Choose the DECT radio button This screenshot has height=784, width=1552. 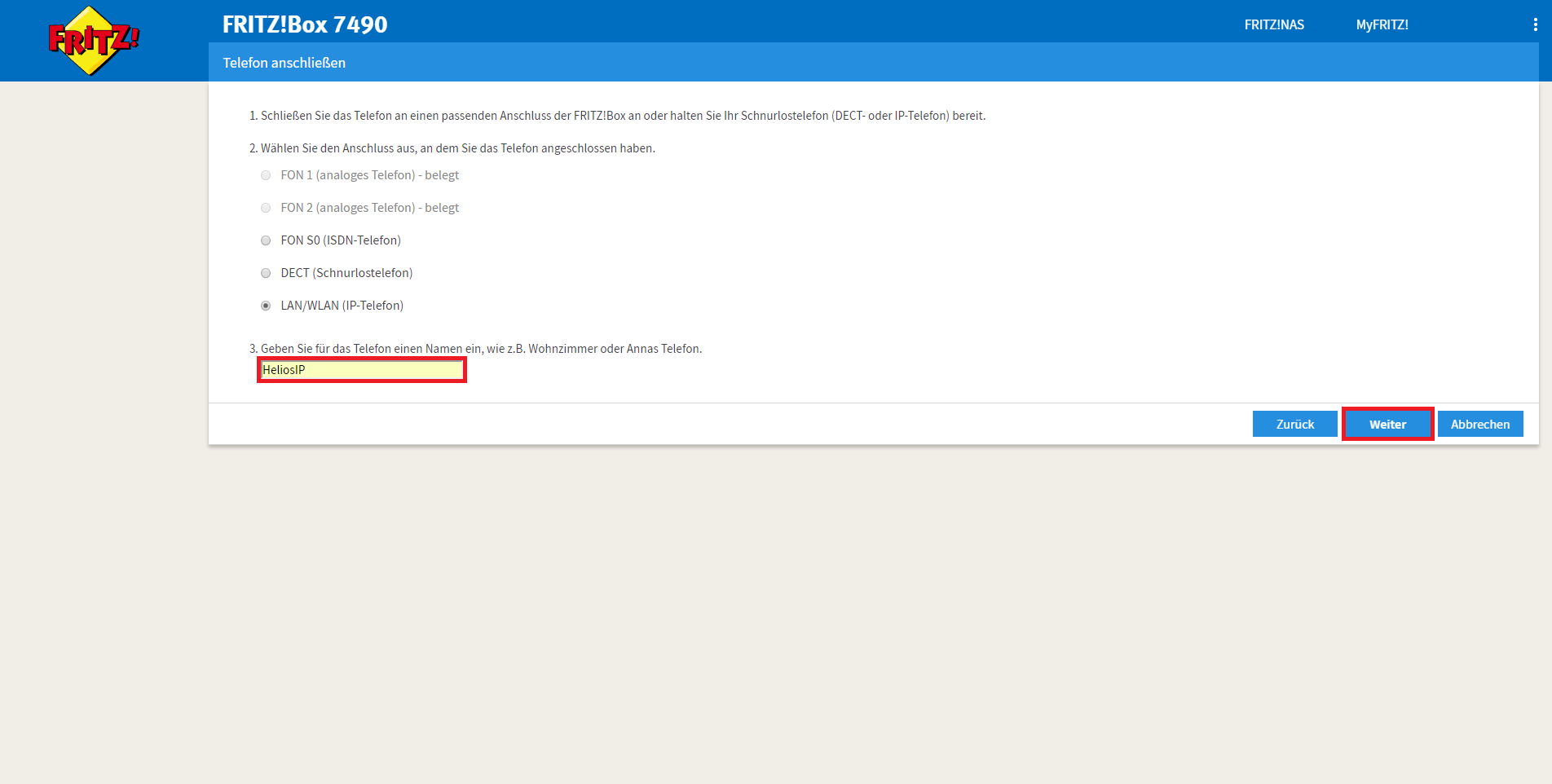pyautogui.click(x=266, y=273)
